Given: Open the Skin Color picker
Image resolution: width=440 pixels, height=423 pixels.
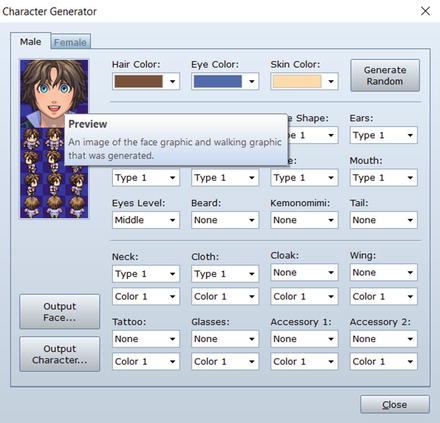Looking at the screenshot, I should coord(304,81).
